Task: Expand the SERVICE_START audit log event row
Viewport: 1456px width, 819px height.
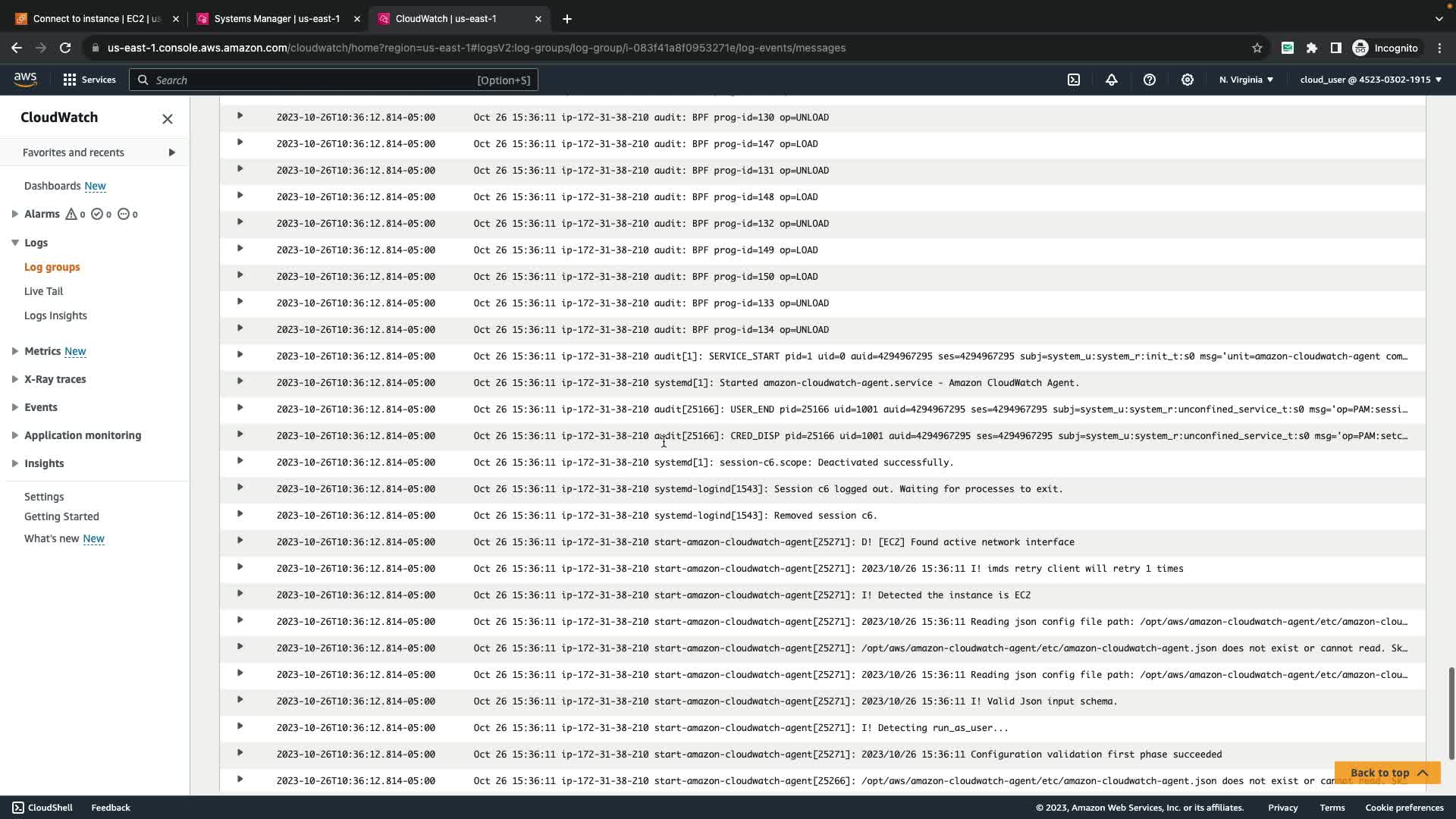Action: (x=240, y=355)
